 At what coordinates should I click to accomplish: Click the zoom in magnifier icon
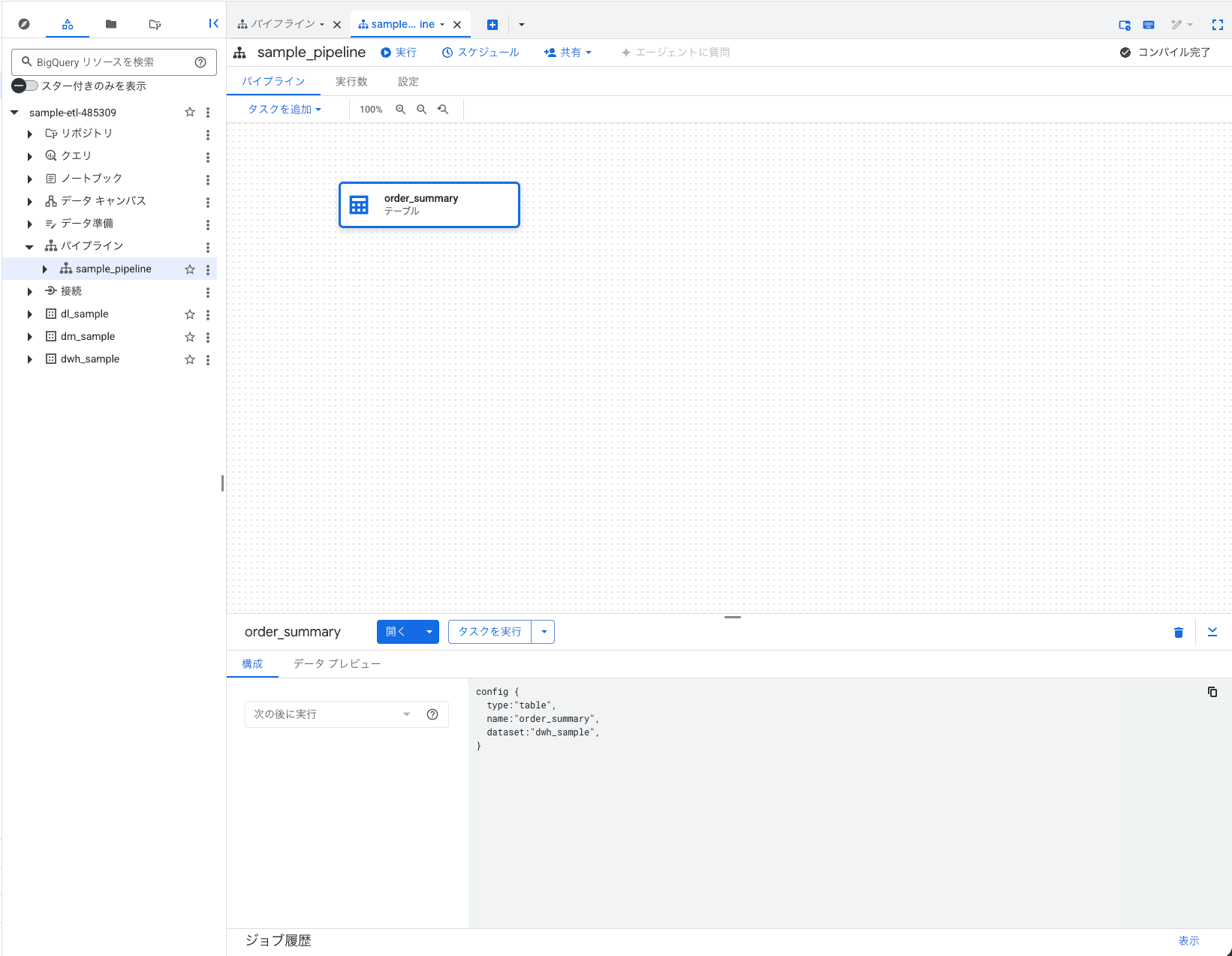coord(401,110)
